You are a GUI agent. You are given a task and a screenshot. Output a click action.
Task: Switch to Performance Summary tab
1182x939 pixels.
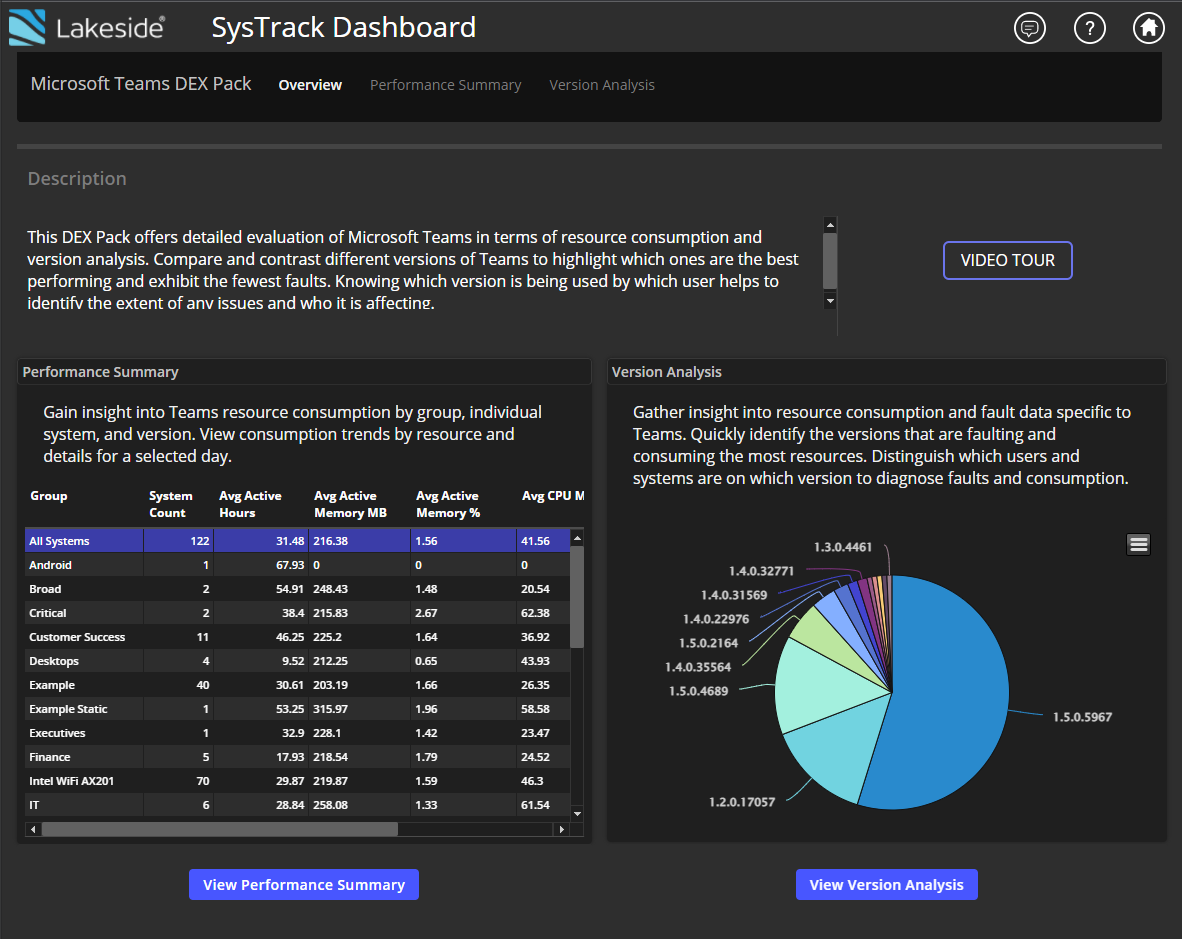click(x=446, y=85)
